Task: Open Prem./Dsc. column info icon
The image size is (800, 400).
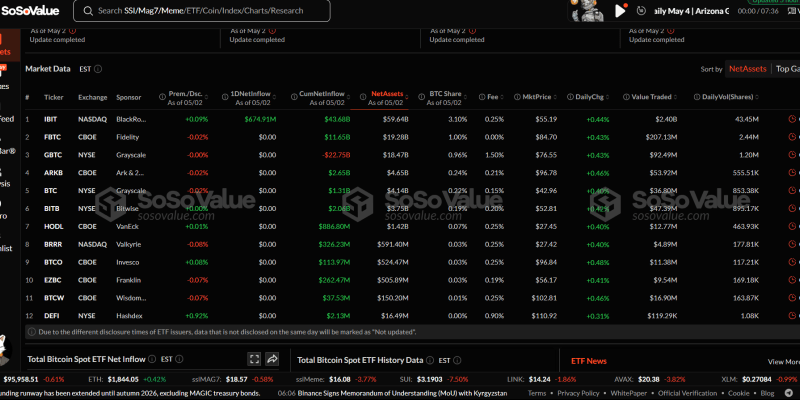Action: pos(163,95)
